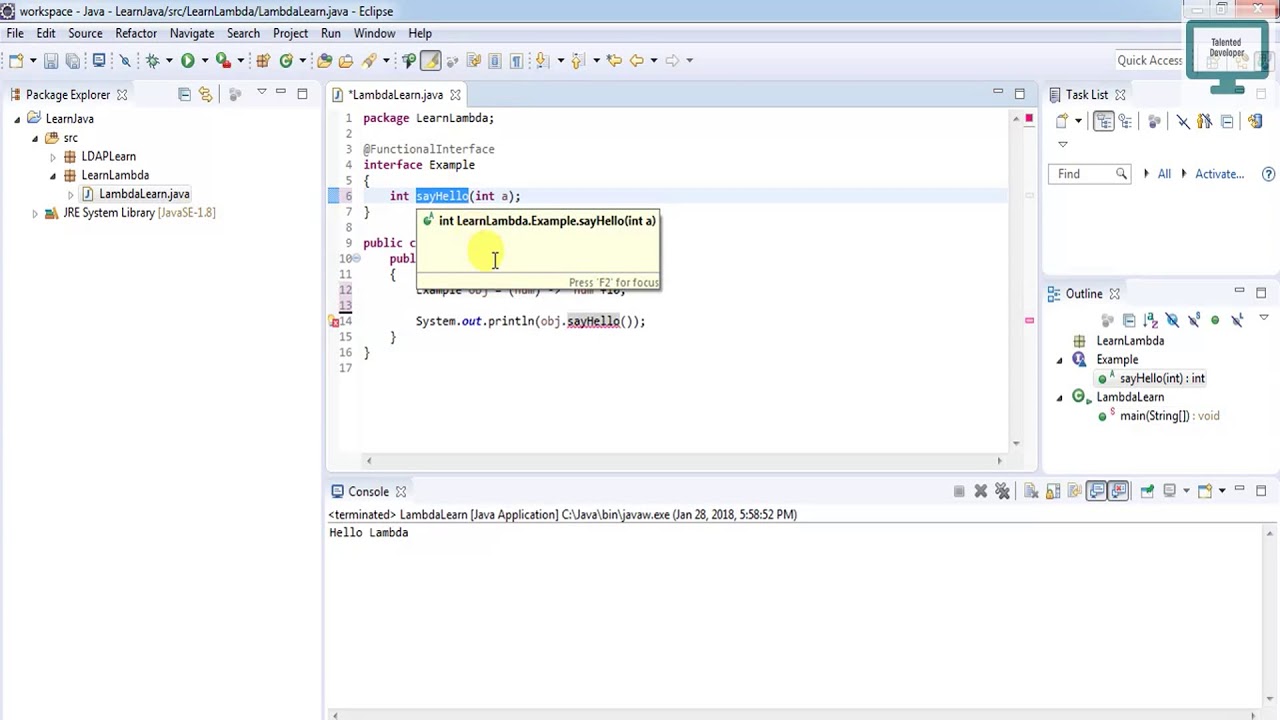Screen dimensions: 1280x720
Task: Click the Open Type toolbar icon
Action: [x=325, y=60]
